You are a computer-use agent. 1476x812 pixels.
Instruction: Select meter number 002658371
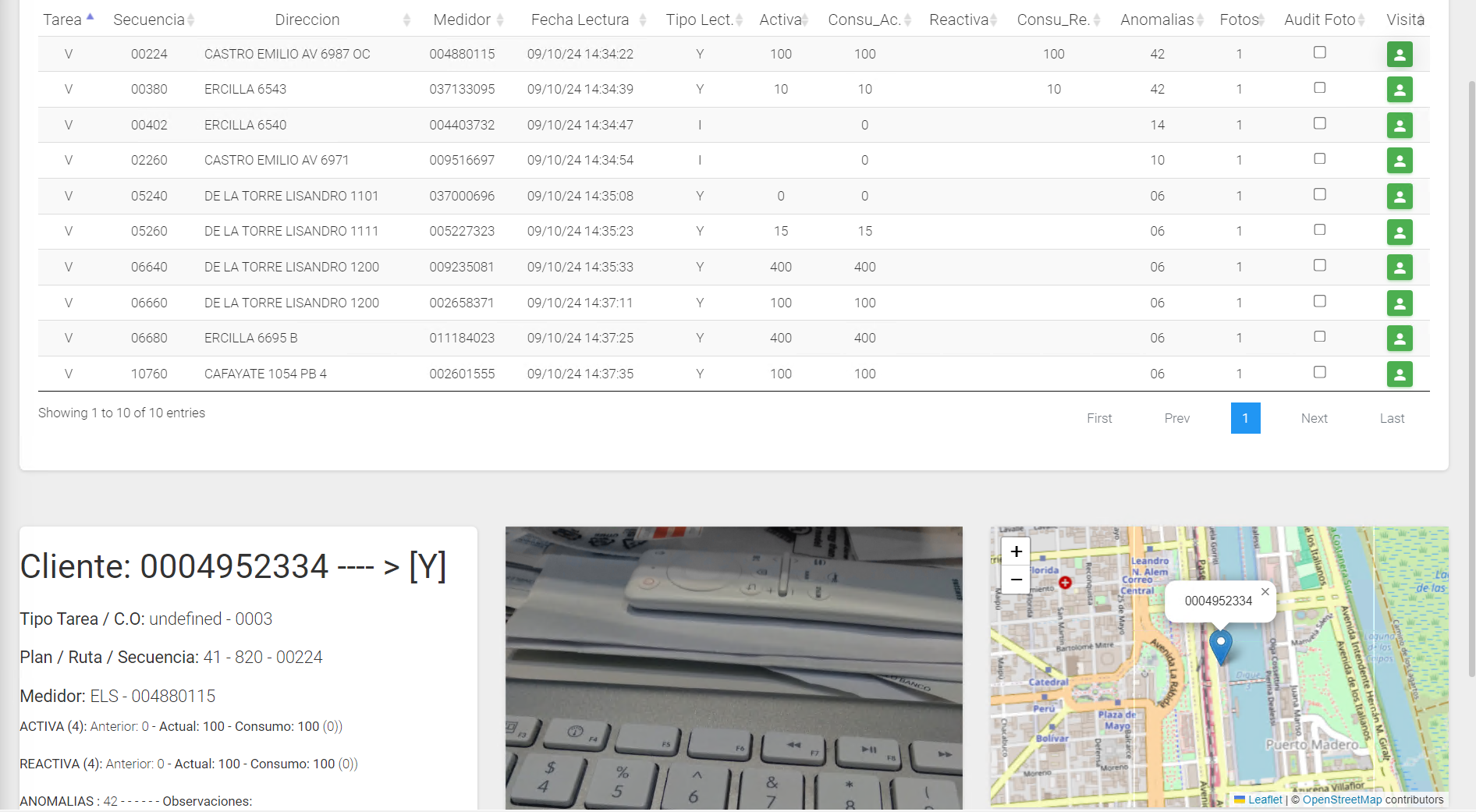pos(462,303)
